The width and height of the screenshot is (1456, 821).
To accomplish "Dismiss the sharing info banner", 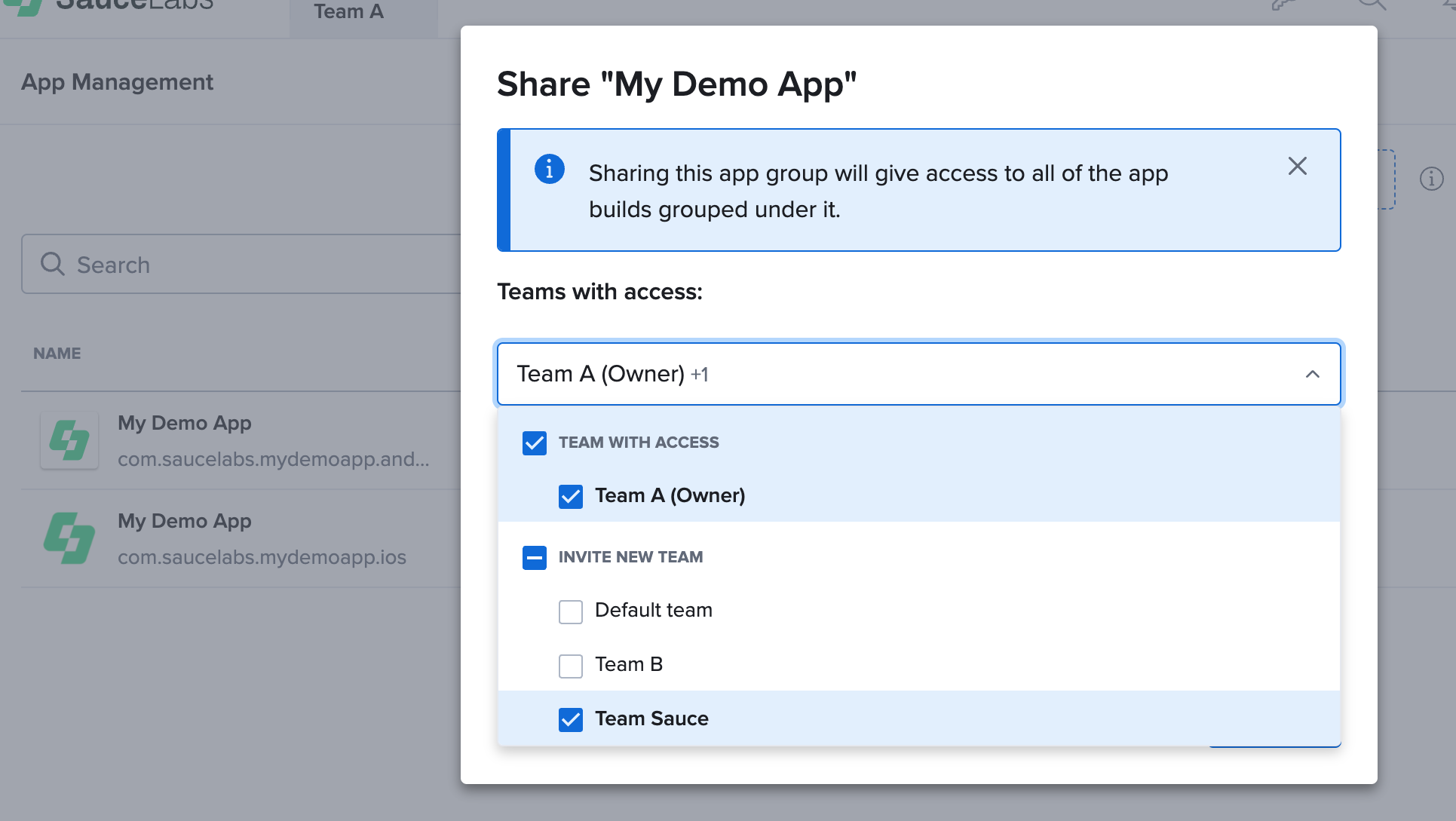I will [1298, 166].
